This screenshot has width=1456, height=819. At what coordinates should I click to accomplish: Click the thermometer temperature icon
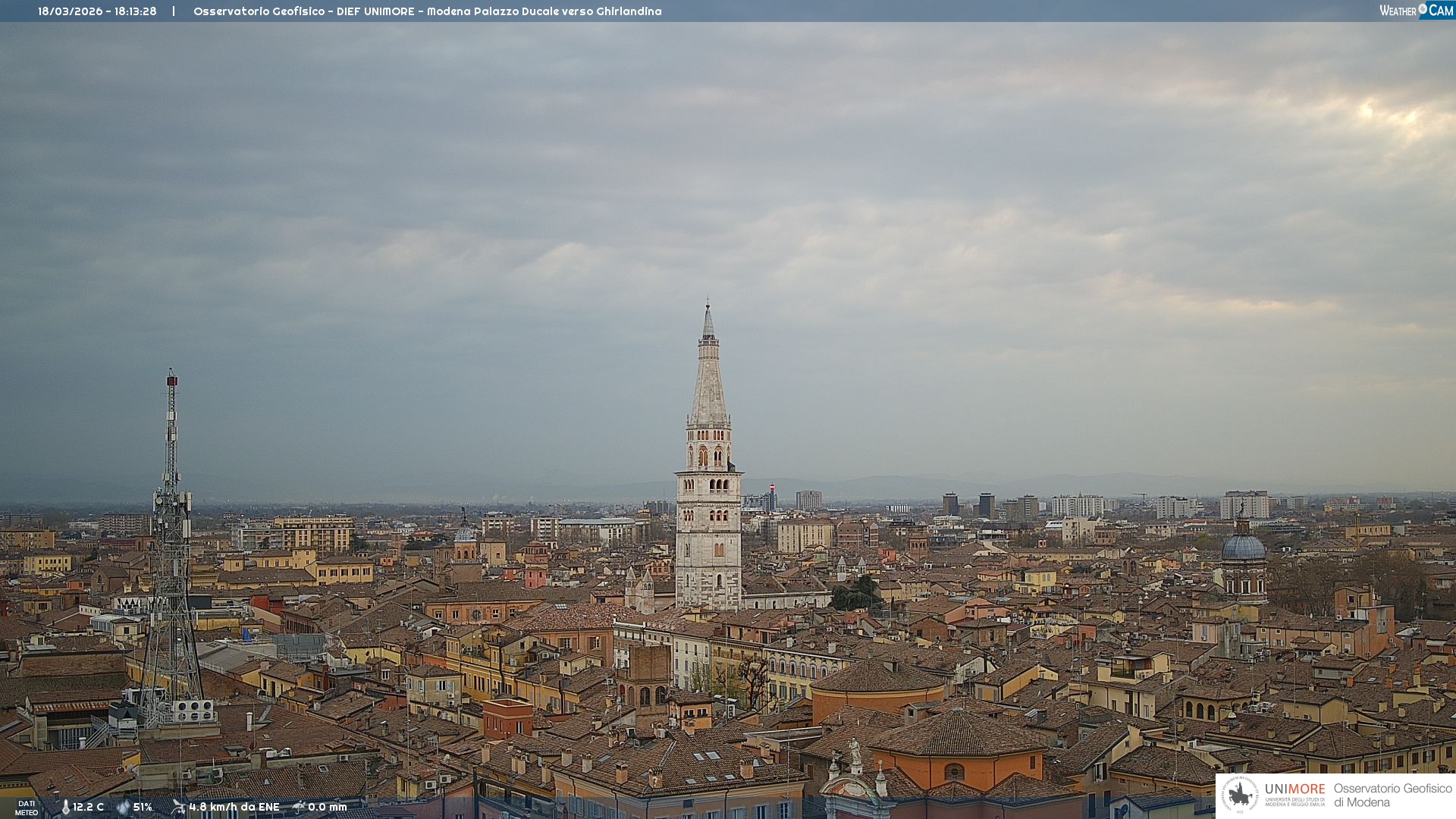(x=66, y=808)
